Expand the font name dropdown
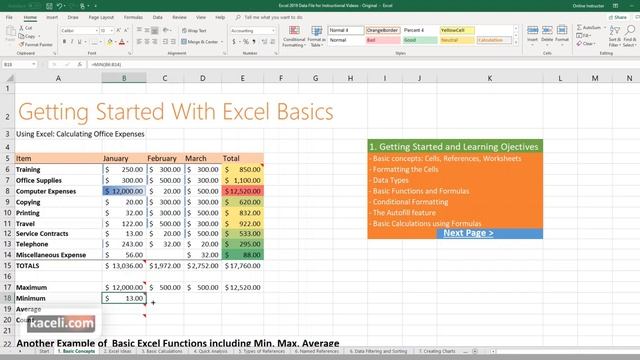Screen dimensions: 640x360 [96, 31]
